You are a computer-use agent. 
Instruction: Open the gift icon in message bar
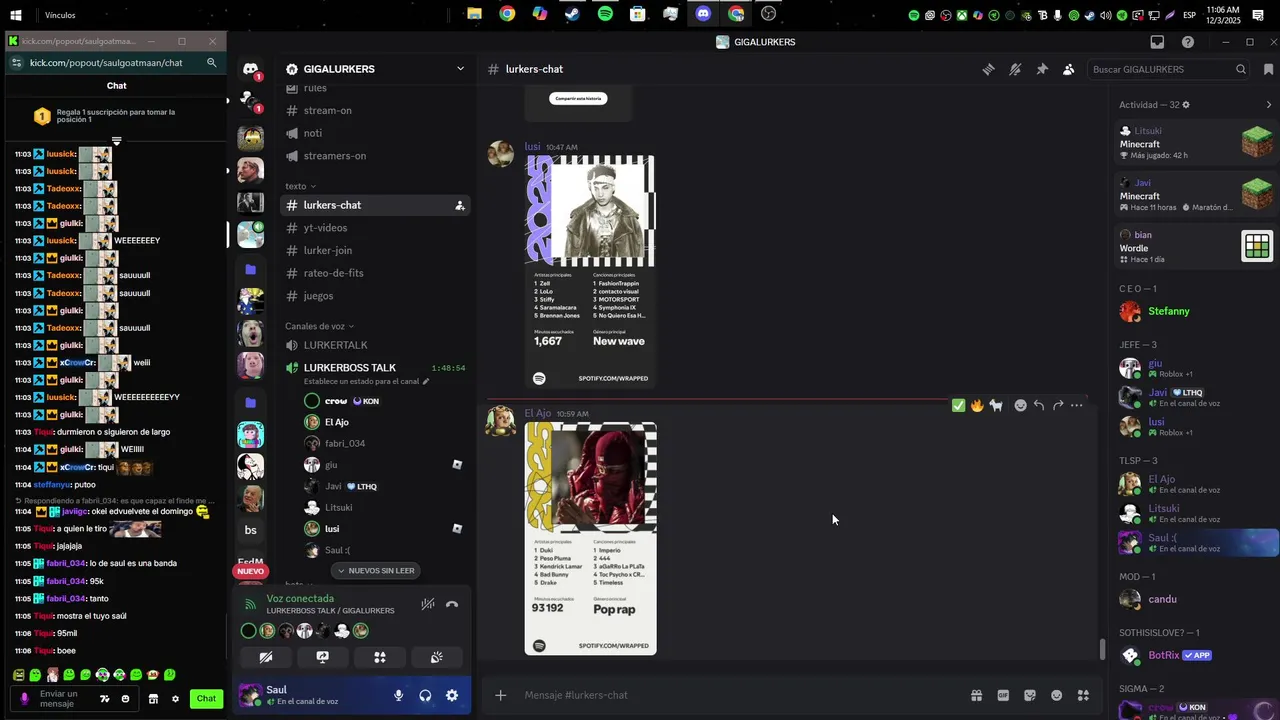(x=976, y=695)
